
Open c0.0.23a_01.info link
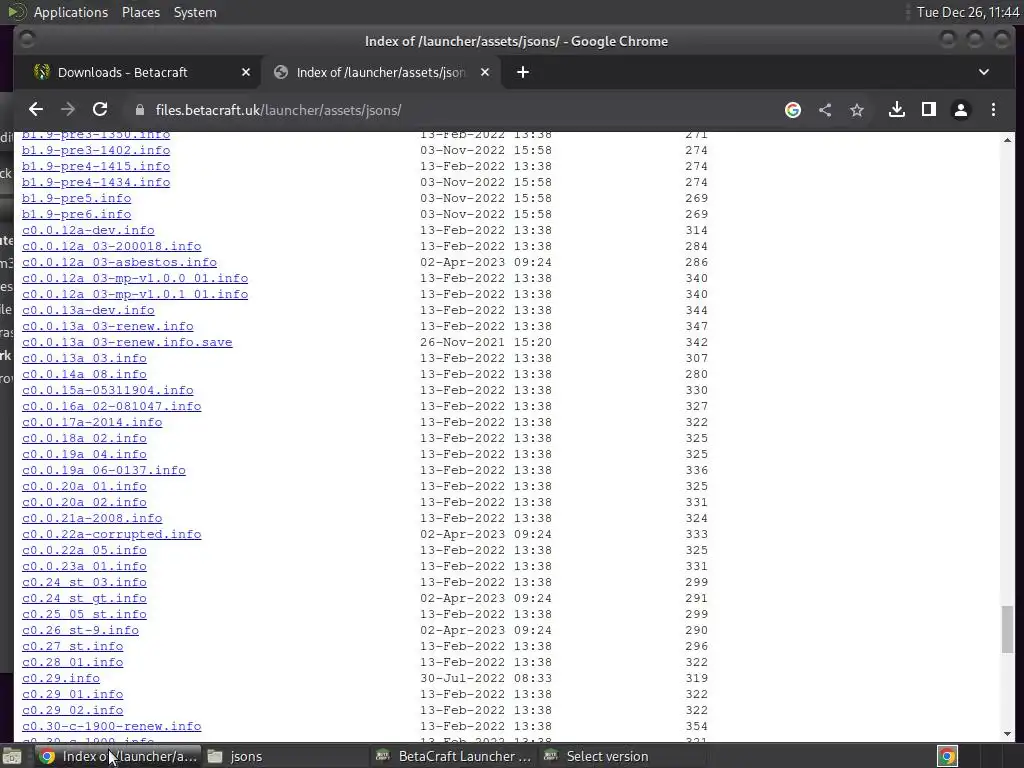pos(84,566)
